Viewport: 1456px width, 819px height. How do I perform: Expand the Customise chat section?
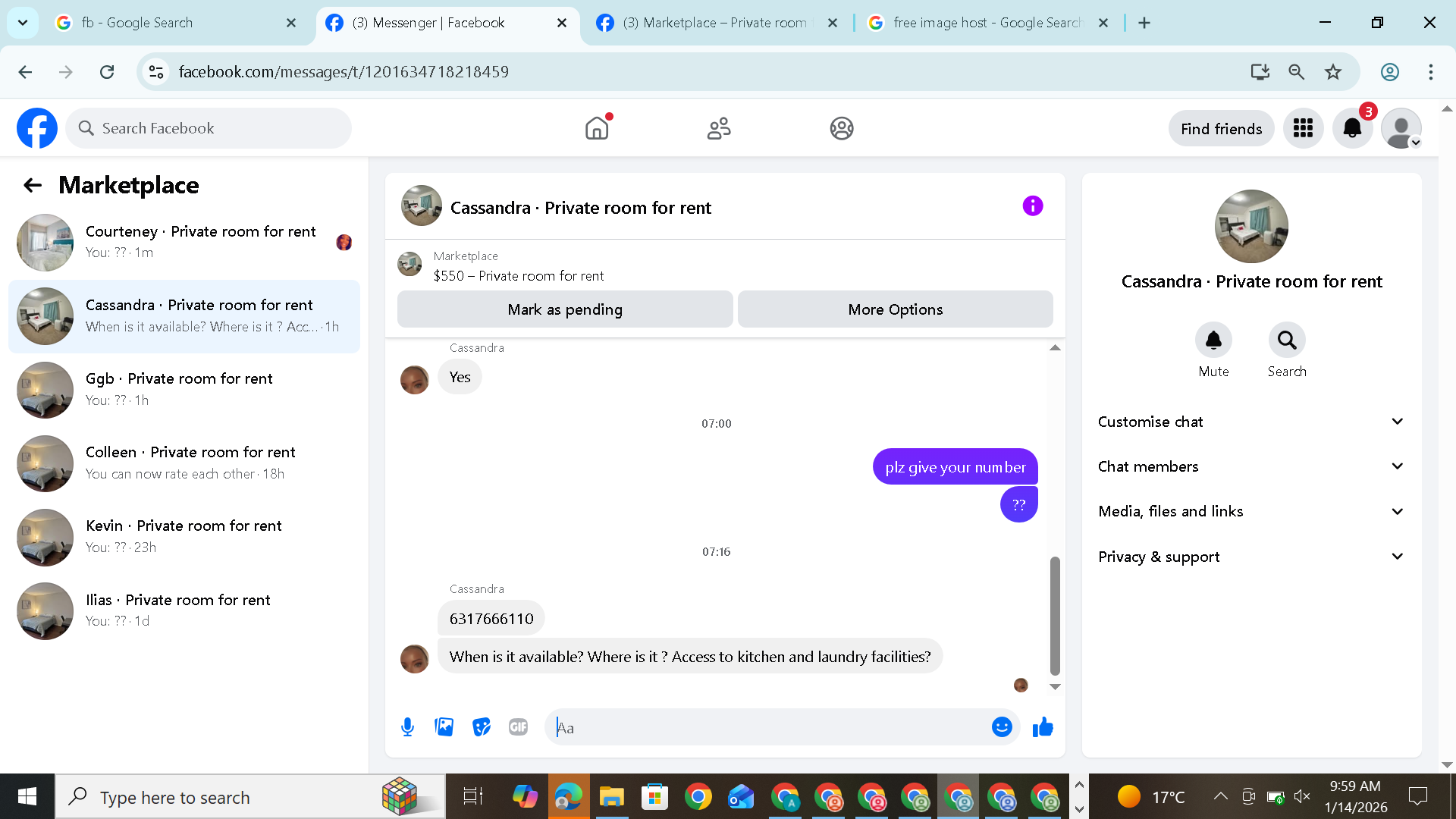1251,422
